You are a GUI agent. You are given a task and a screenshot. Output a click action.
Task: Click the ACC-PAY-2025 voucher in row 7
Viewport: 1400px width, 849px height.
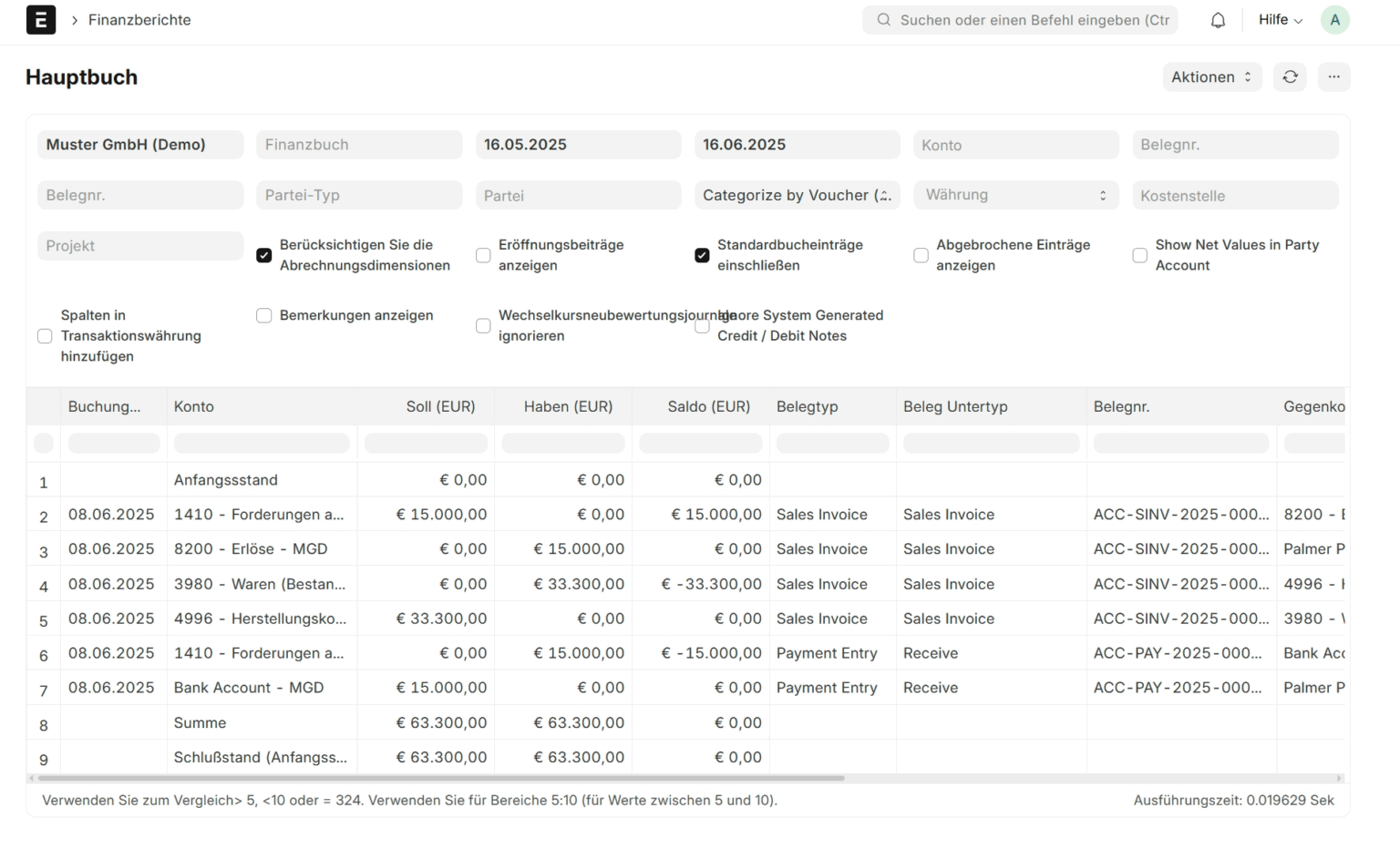click(1181, 688)
